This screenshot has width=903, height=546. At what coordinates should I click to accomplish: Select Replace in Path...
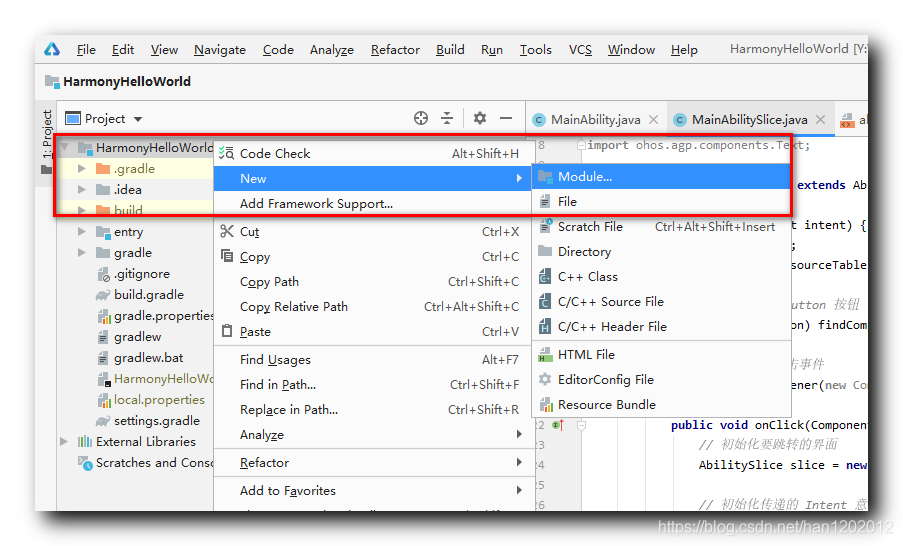coord(374,410)
